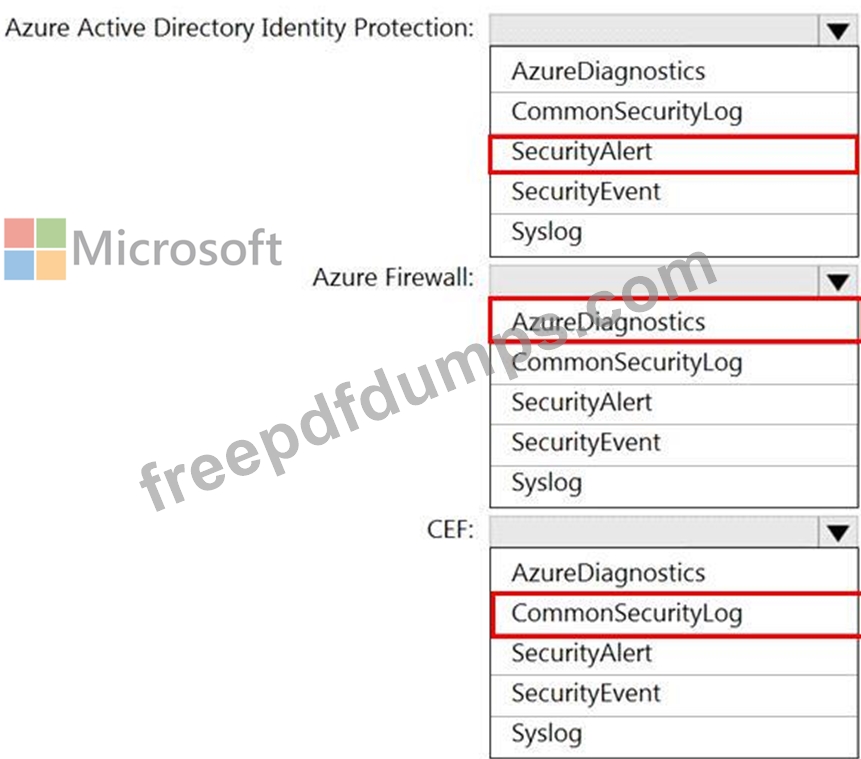Choose Syslog in Identity Protection list
The height and width of the screenshot is (759, 861).
point(546,232)
